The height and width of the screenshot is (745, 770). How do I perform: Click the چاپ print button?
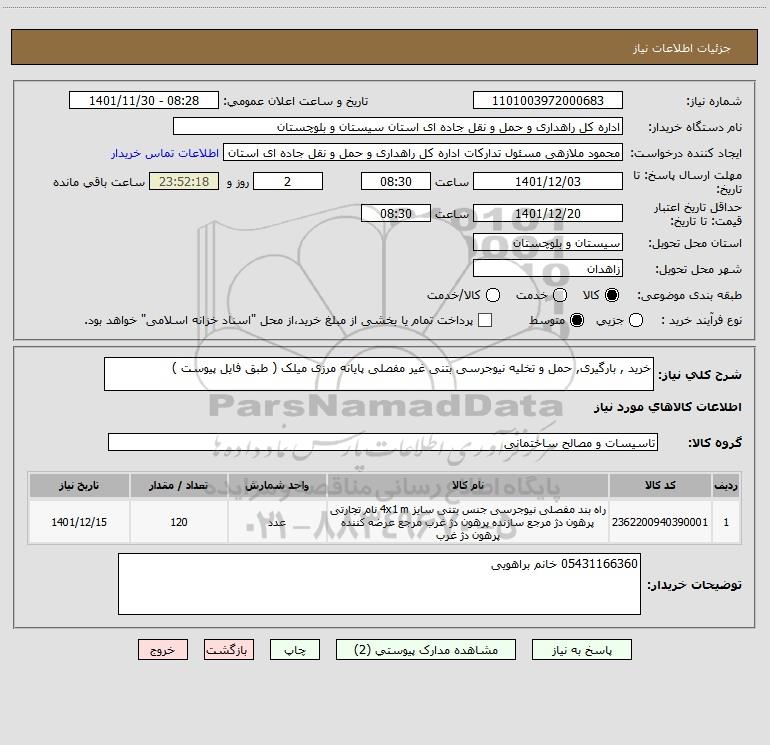pos(295,650)
